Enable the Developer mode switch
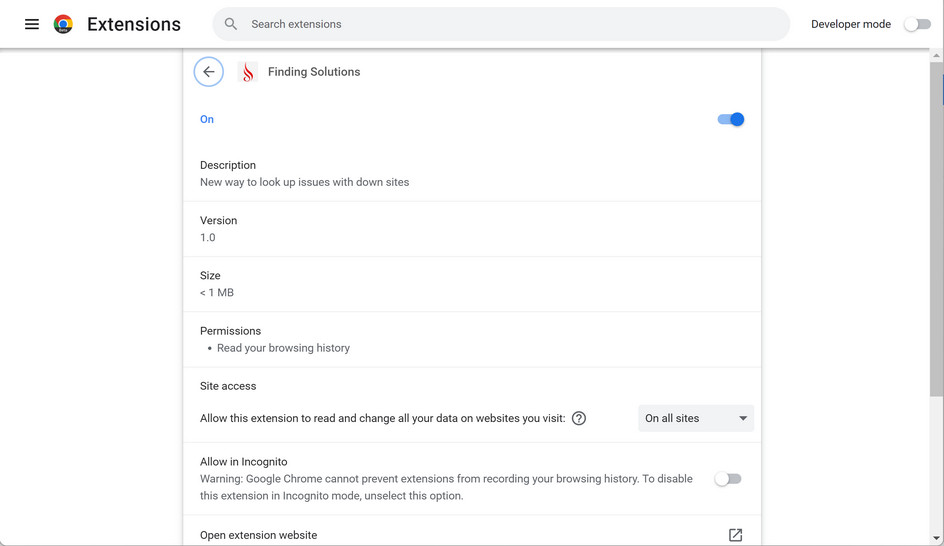The height and width of the screenshot is (546, 944). [x=917, y=24]
